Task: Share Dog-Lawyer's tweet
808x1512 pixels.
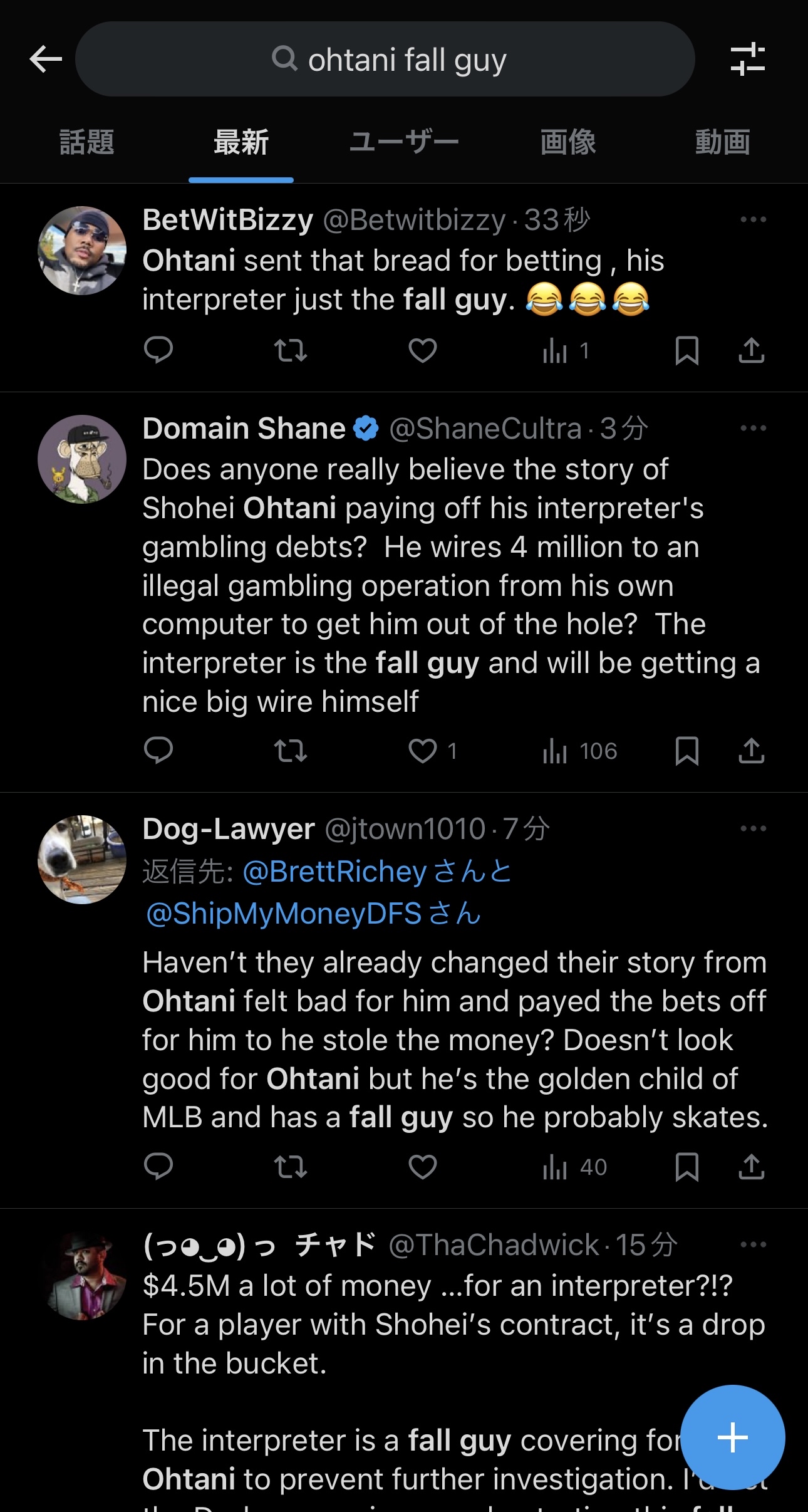Action: tap(751, 1167)
